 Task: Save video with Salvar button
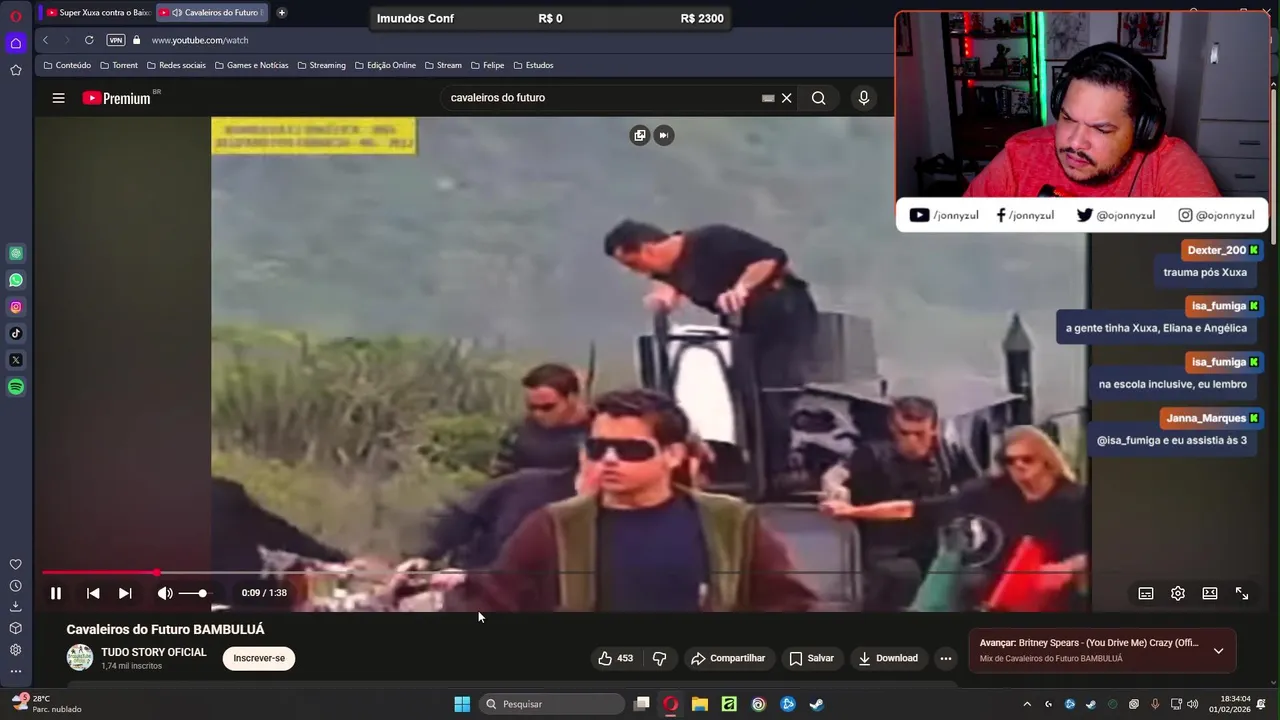[x=811, y=658]
